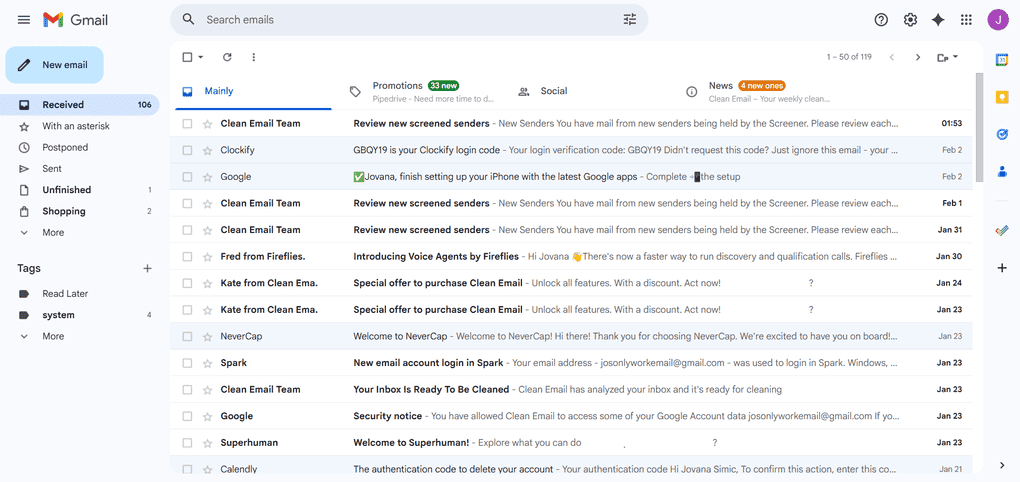Open Contacts side panel
Viewport: 1020px width, 482px height.
(1002, 172)
